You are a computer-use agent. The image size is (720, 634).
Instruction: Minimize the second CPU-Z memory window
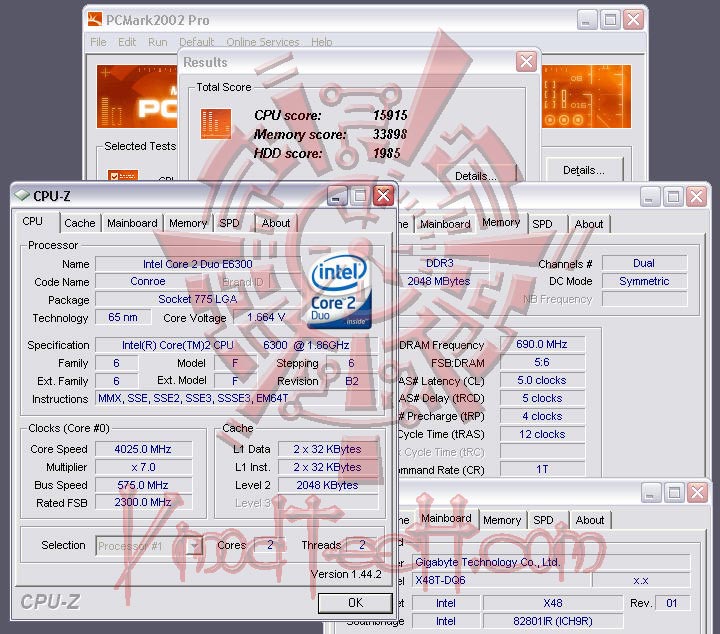(x=650, y=196)
